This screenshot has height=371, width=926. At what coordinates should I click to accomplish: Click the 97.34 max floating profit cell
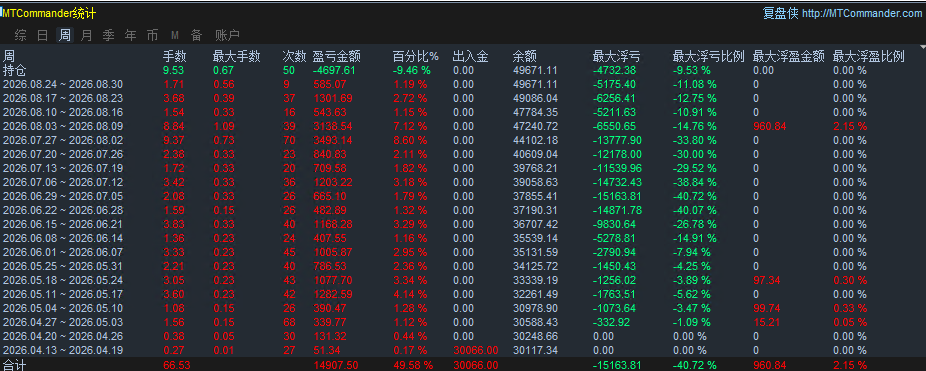pyautogui.click(x=767, y=280)
